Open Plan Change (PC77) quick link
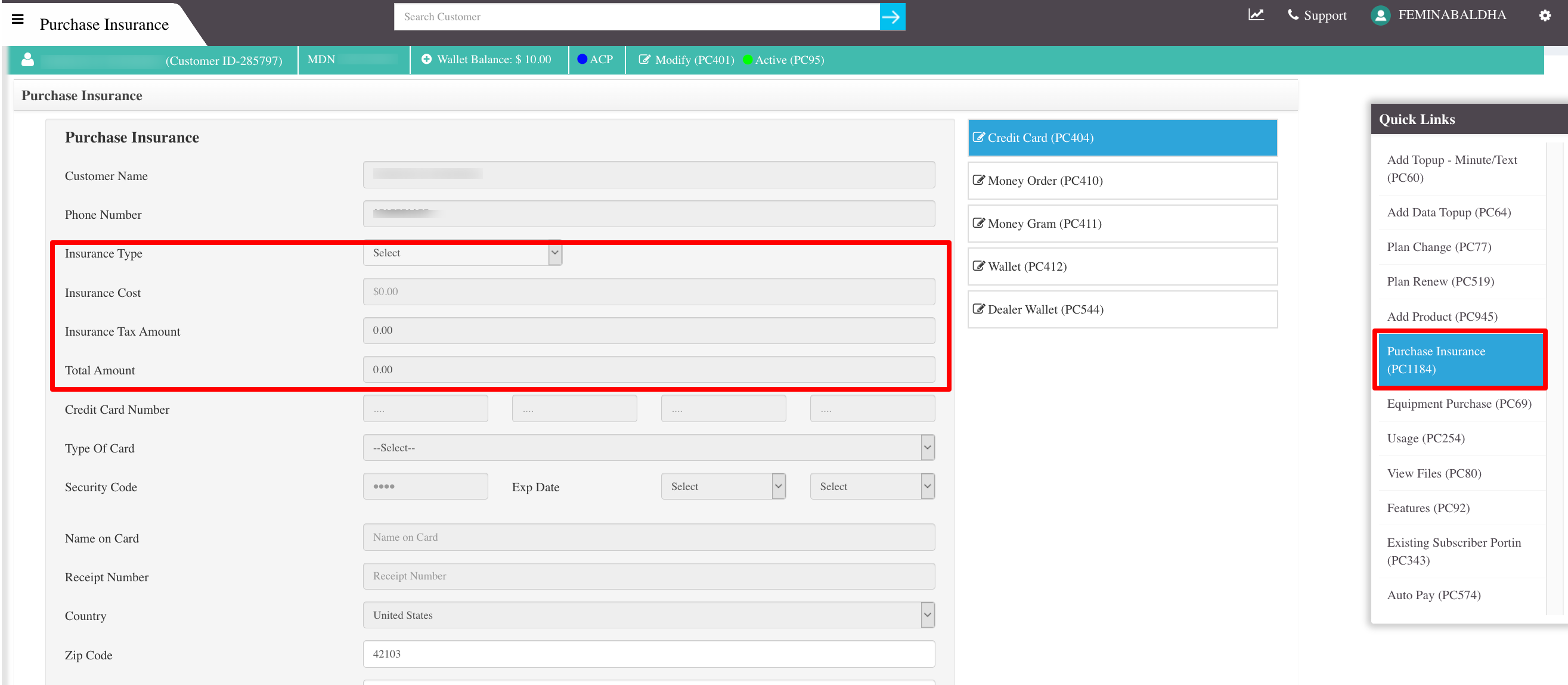Image resolution: width=1568 pixels, height=685 pixels. click(1439, 247)
